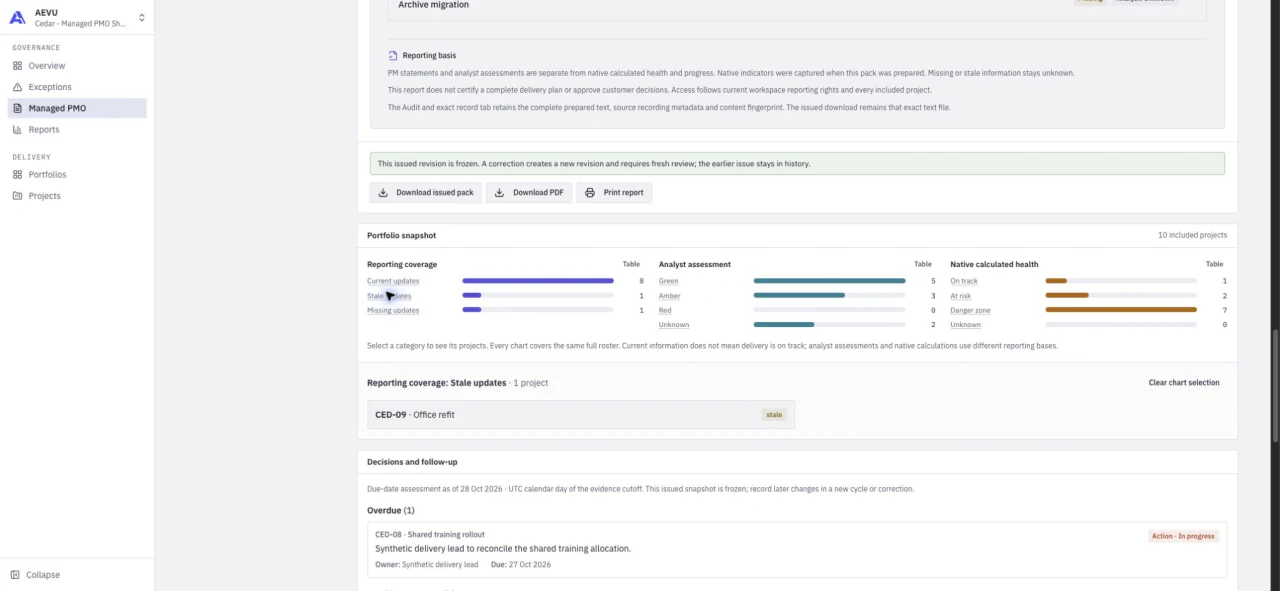Click the Owner: Synthetic delivery lead text
1280x591 pixels.
point(427,565)
